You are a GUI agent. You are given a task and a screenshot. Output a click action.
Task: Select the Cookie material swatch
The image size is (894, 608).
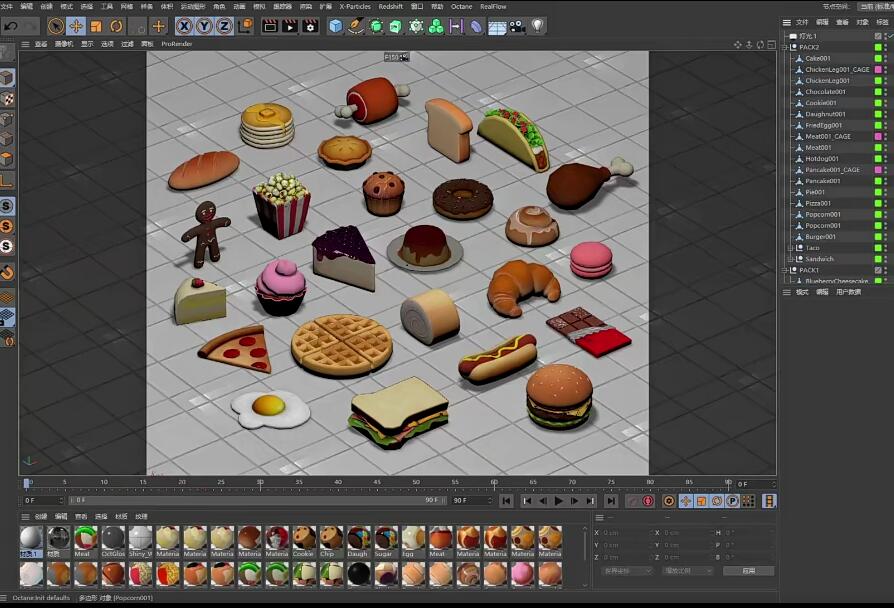coord(303,538)
